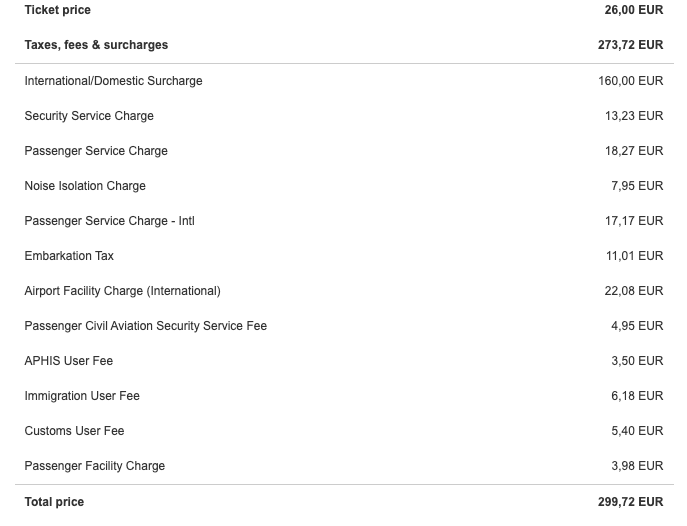This screenshot has height=526, width=687.
Task: Select the 7,95 EUR noise charge amount
Action: (637, 186)
